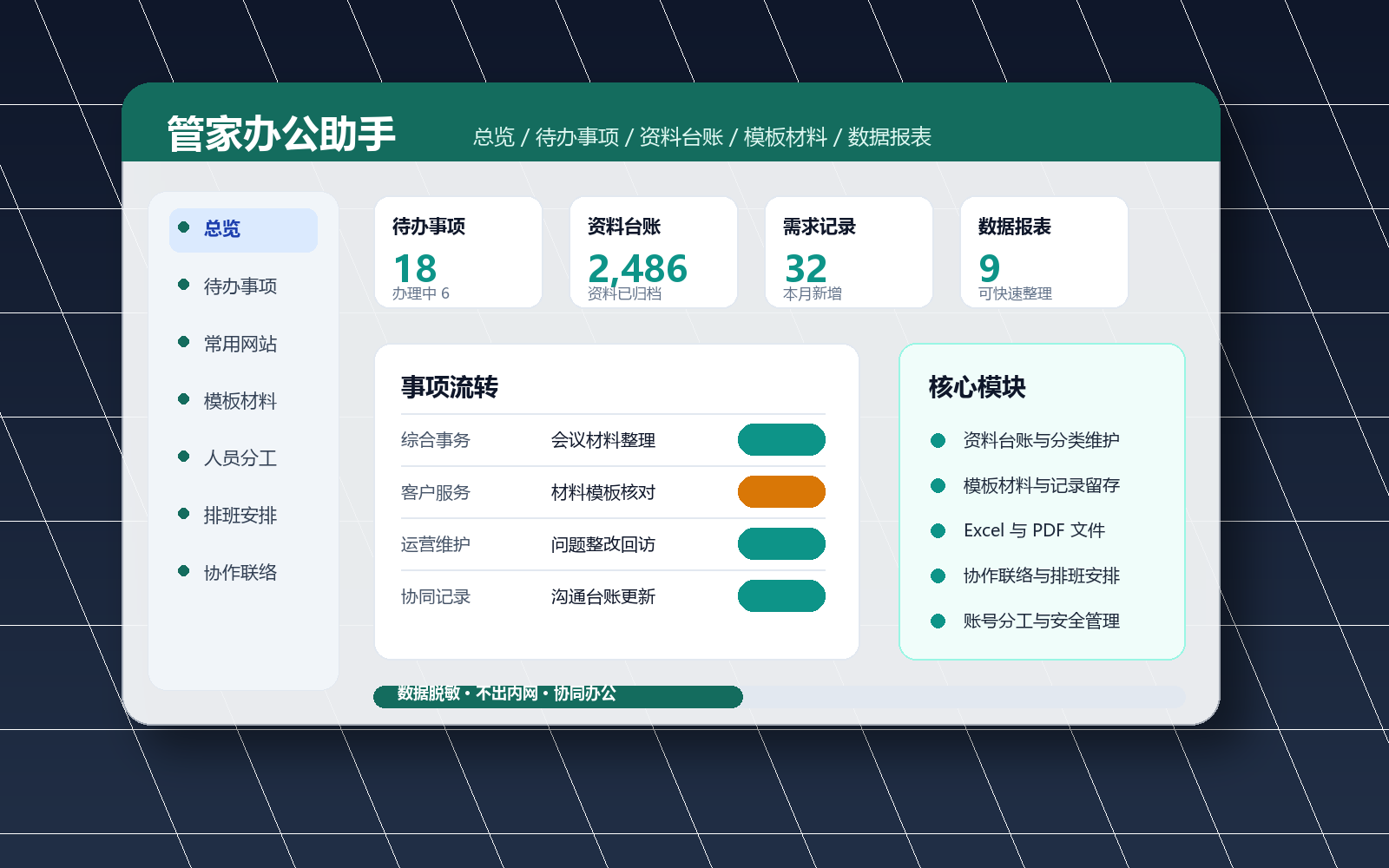Viewport: 1389px width, 868px height.
Task: Click 综合事务 in the table
Action: pos(436,440)
